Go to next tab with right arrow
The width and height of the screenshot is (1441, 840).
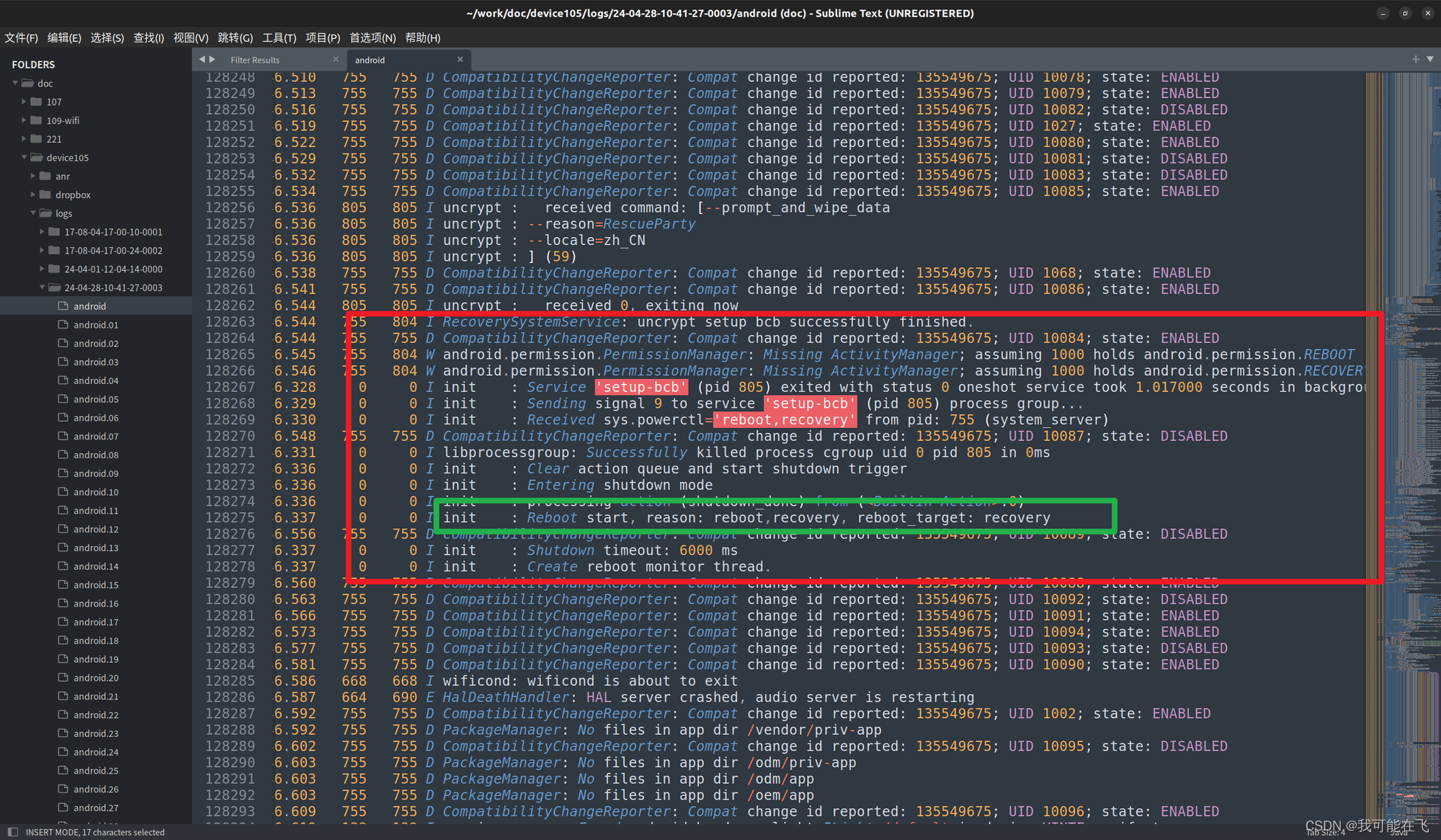click(213, 59)
